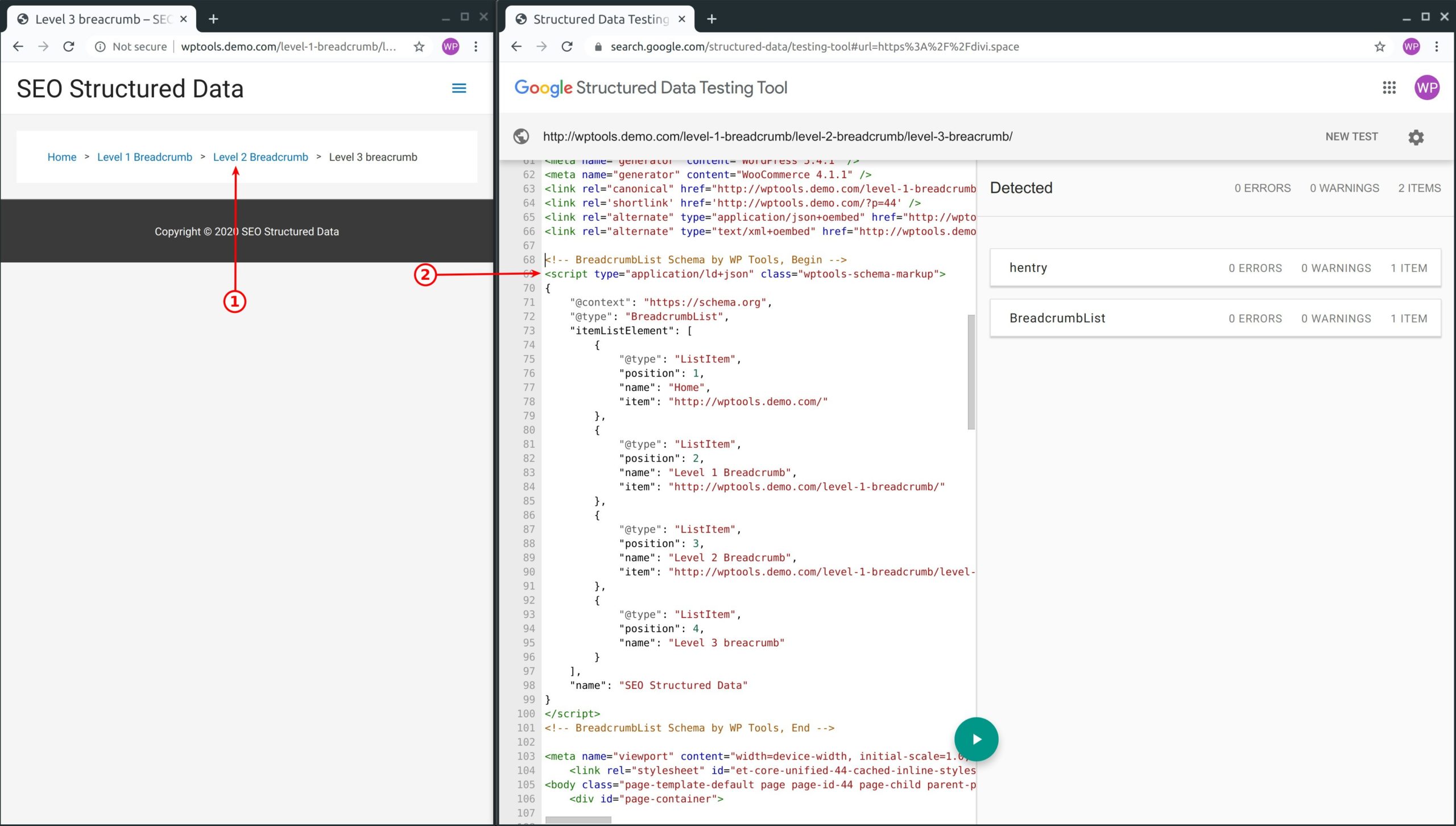Bookmark the testing tool page with star
This screenshot has width=1456, height=826.
pyautogui.click(x=1380, y=47)
